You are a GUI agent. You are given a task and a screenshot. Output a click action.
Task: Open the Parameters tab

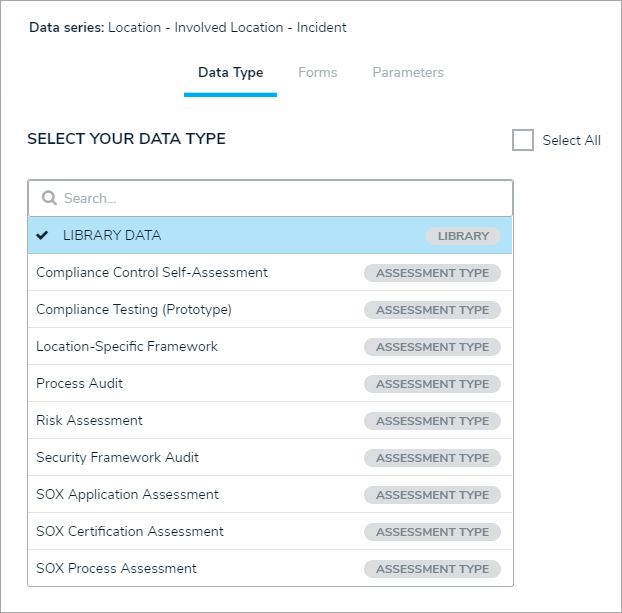pyautogui.click(x=408, y=73)
